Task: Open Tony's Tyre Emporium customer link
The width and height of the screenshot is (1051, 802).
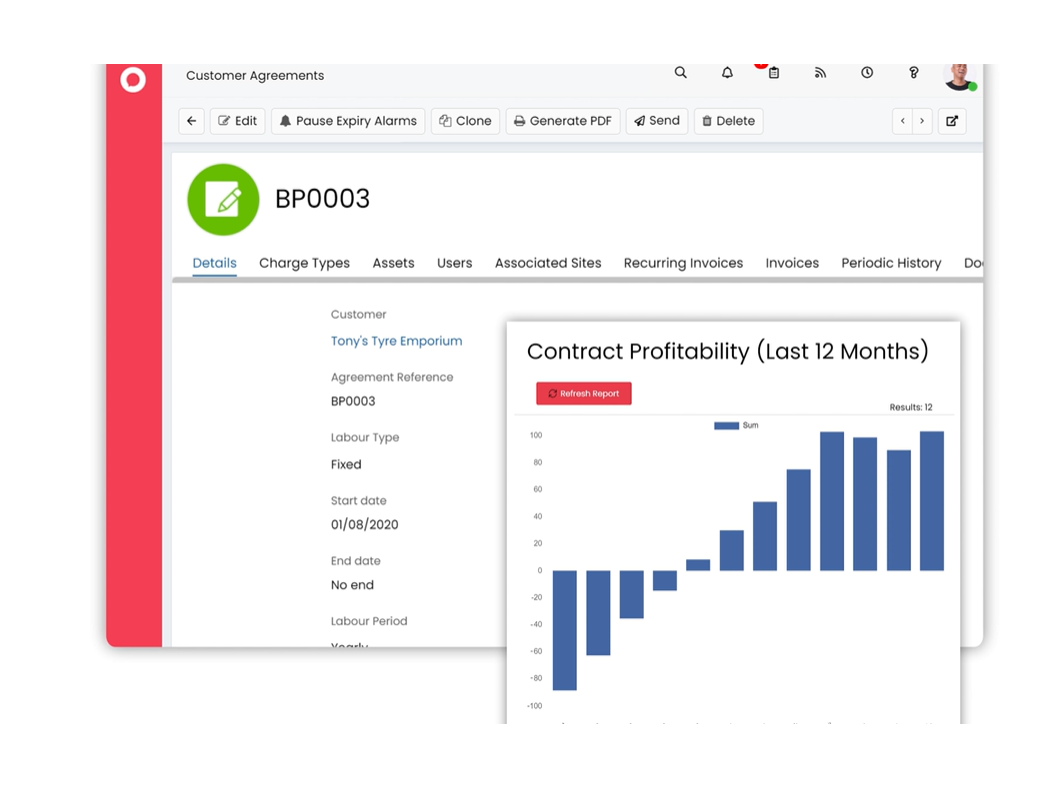Action: click(x=396, y=341)
